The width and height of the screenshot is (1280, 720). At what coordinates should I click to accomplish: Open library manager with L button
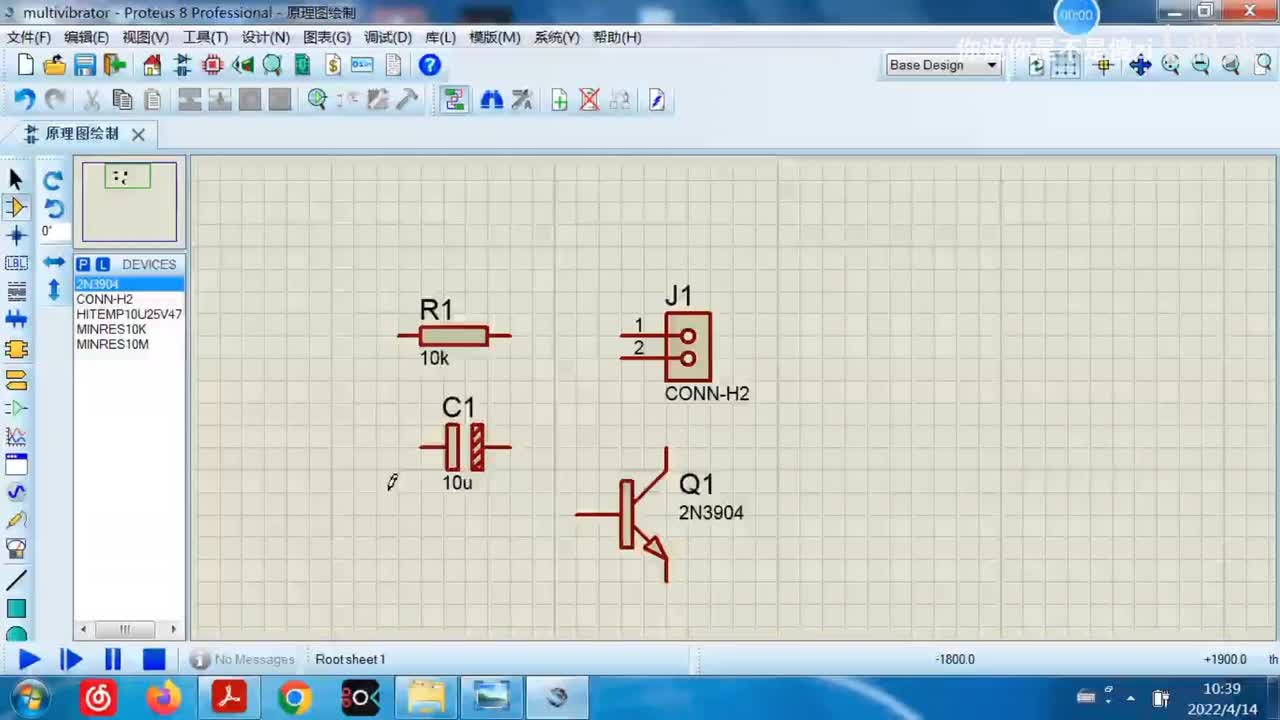102,264
